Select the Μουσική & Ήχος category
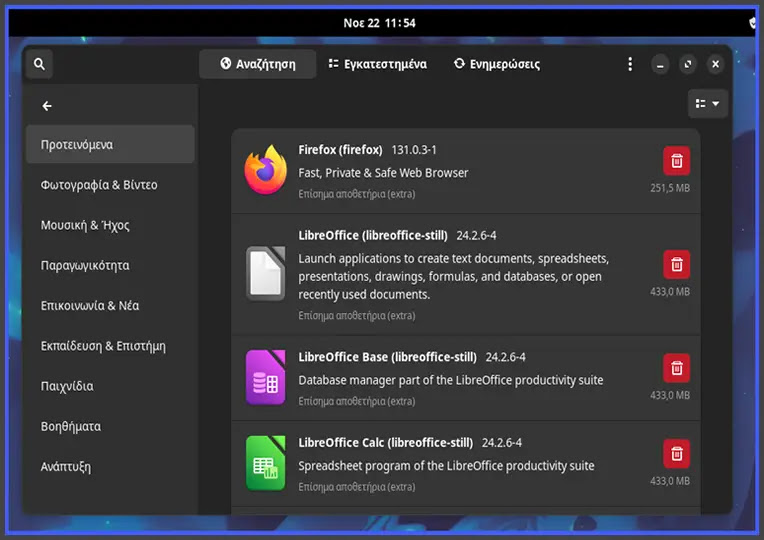This screenshot has width=764, height=540. [111, 225]
